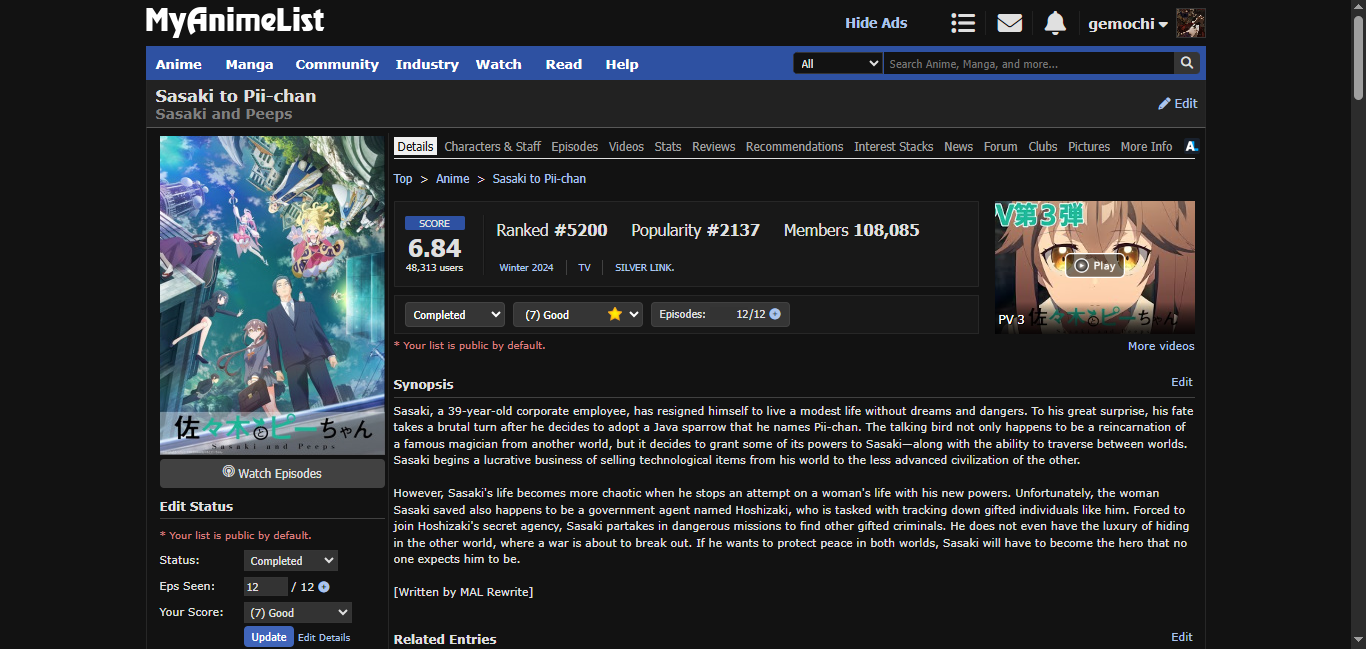Click the Popularity #2137 text
Image resolution: width=1366 pixels, height=649 pixels.
695,230
